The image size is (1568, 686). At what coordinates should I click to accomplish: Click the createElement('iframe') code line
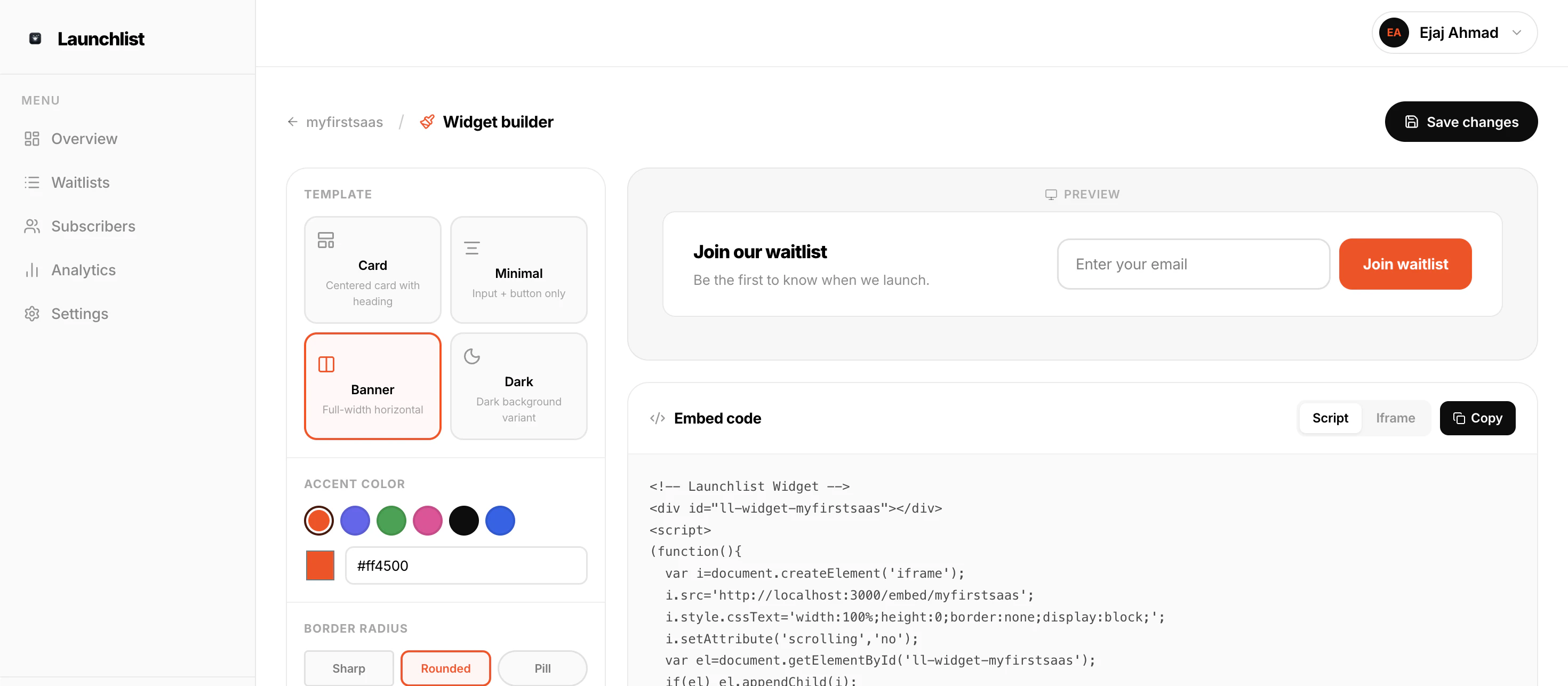tap(815, 573)
